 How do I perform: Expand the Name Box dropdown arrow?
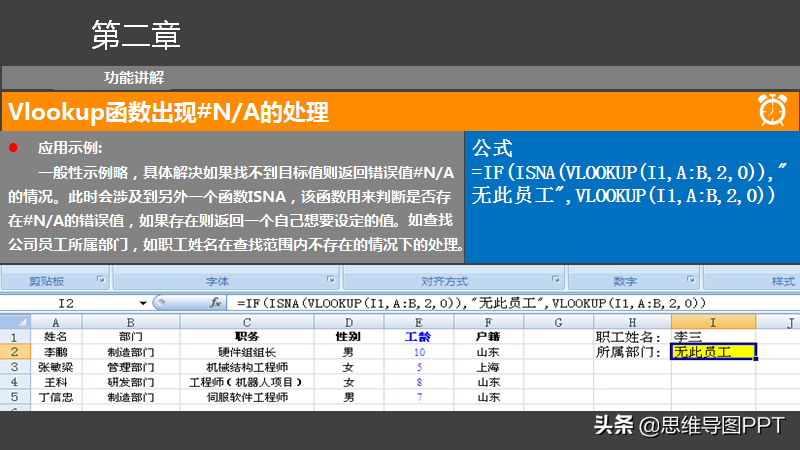(143, 303)
